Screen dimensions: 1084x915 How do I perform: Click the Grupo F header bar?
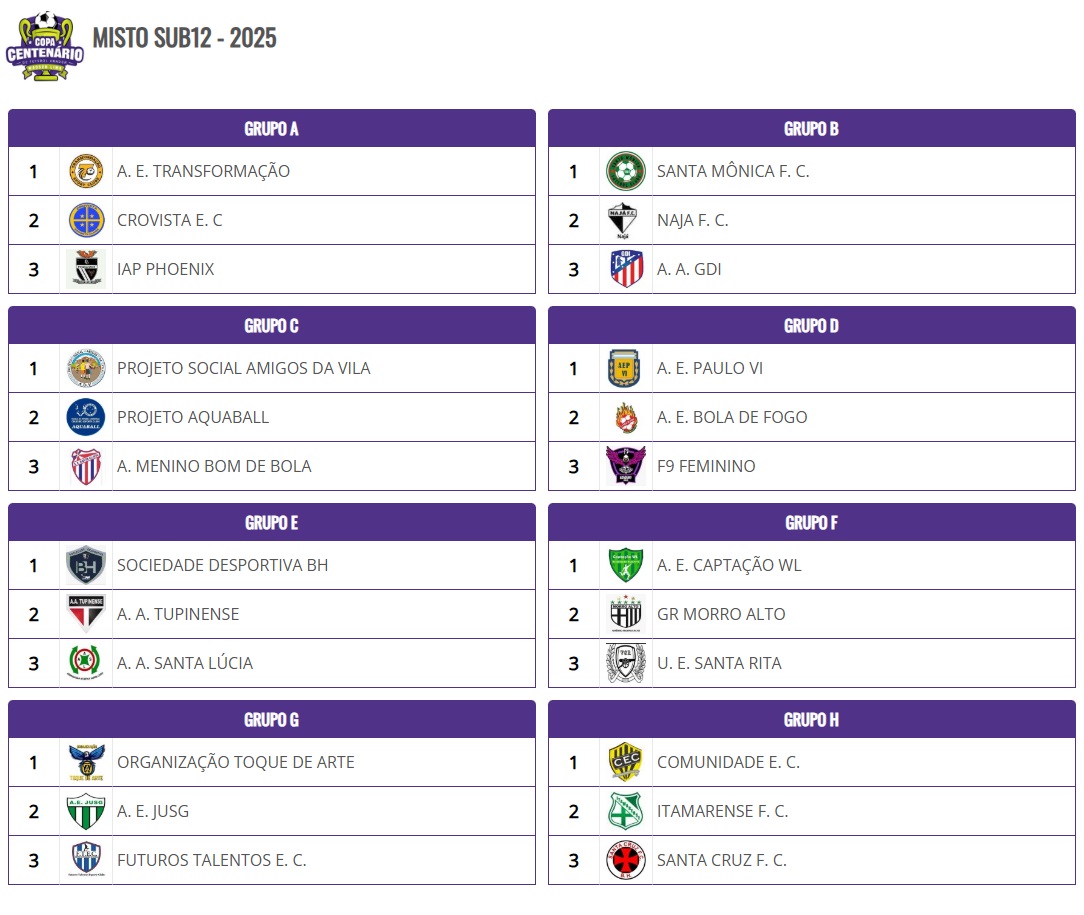(812, 522)
